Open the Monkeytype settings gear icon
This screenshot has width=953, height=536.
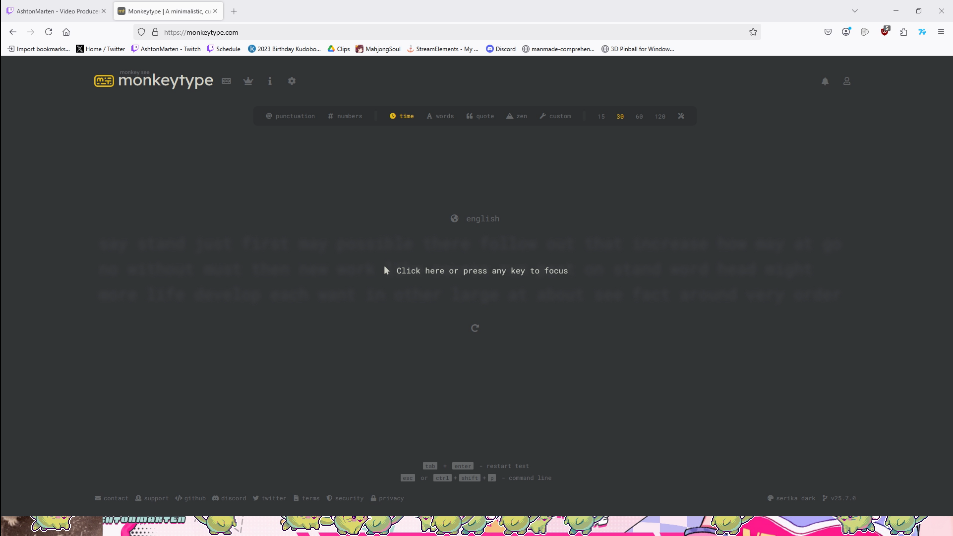point(292,81)
